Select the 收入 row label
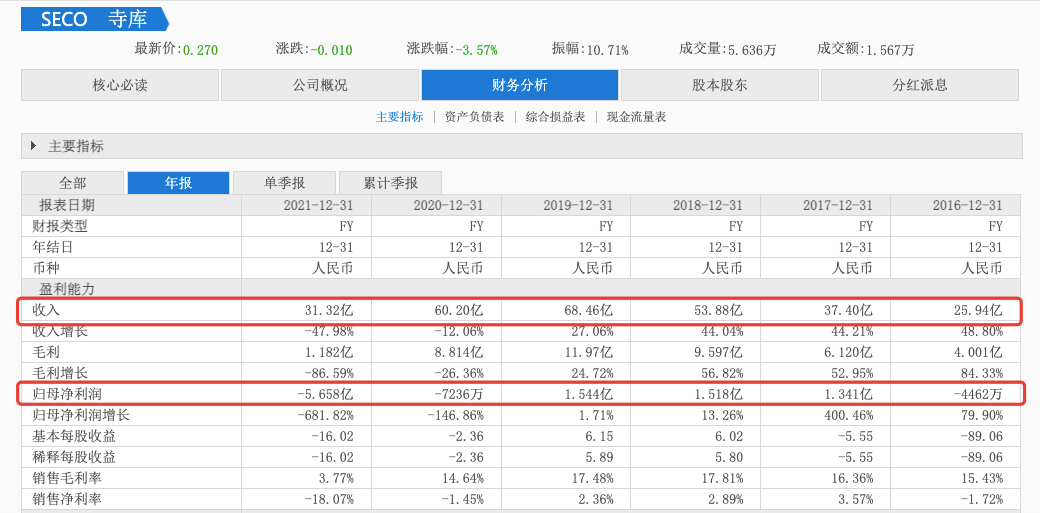 coord(47,310)
